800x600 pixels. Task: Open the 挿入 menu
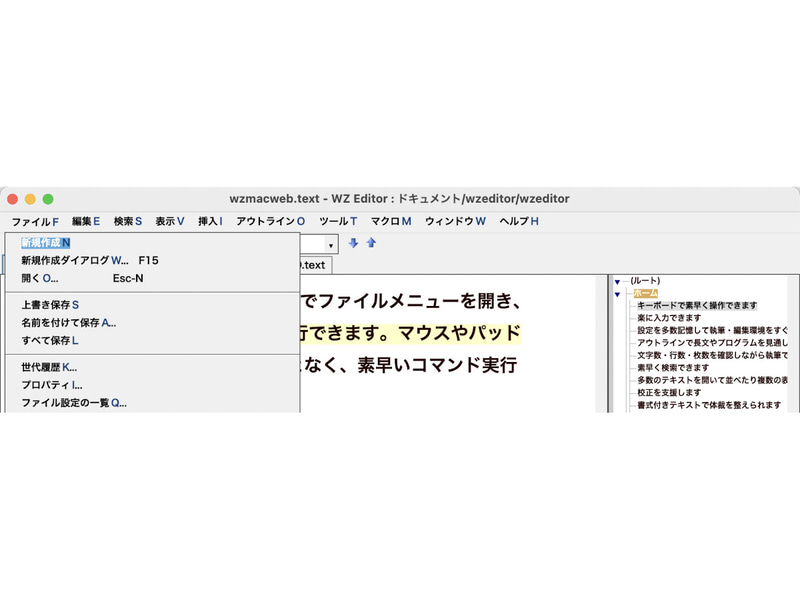click(x=210, y=221)
